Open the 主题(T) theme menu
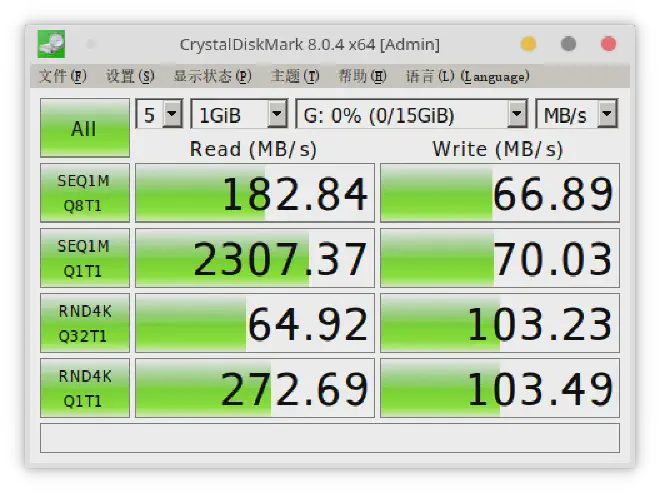The width and height of the screenshot is (660, 493). (295, 77)
